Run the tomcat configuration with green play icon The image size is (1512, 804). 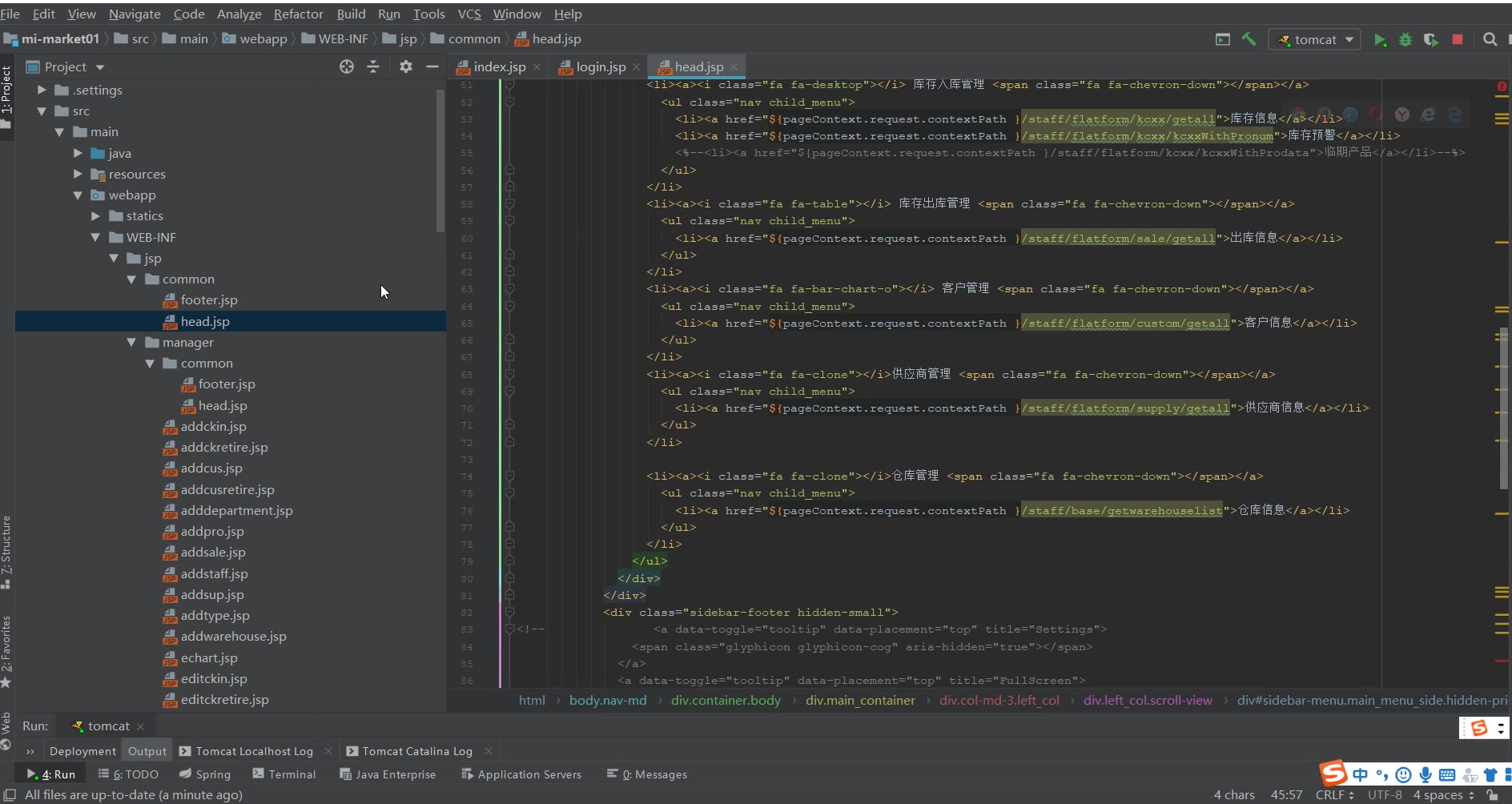click(1379, 39)
